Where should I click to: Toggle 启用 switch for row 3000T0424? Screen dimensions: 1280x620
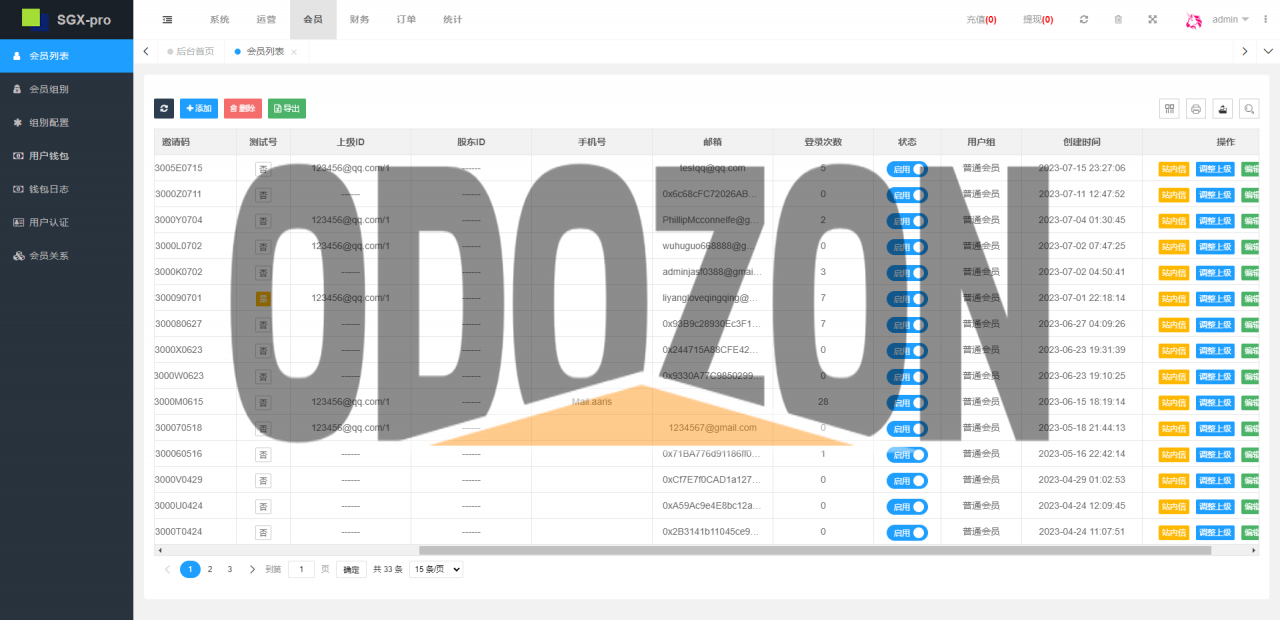click(907, 533)
